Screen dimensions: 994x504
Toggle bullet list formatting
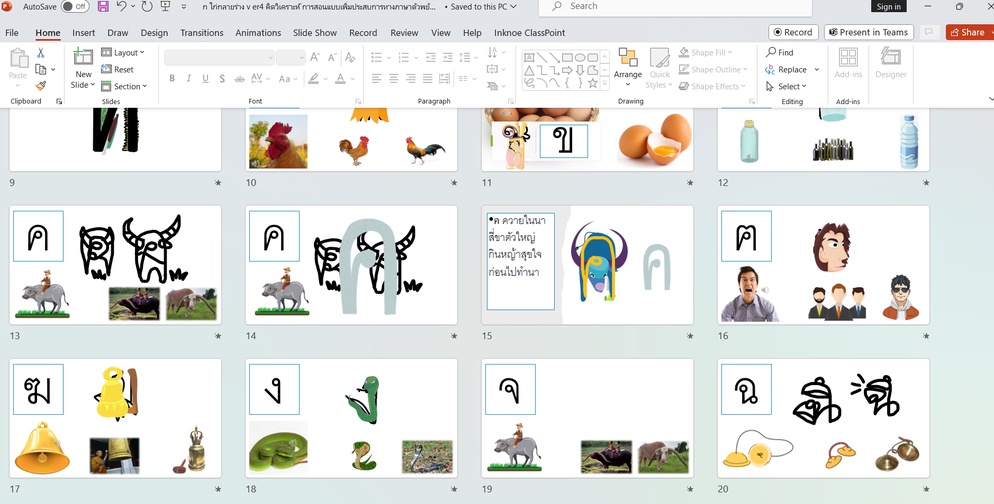[x=377, y=58]
